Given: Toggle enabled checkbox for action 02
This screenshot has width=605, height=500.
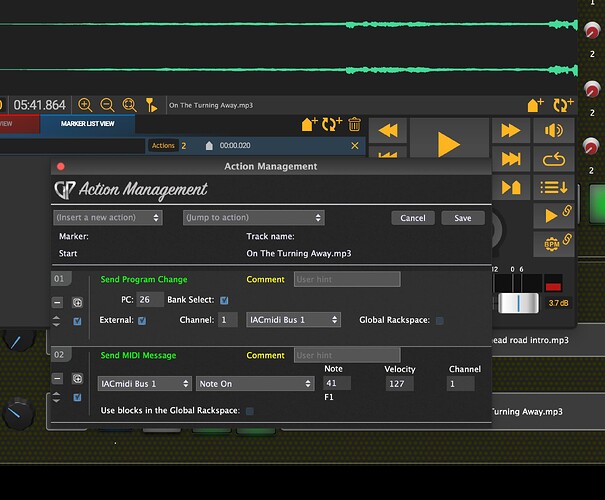Looking at the screenshot, I should click(77, 397).
